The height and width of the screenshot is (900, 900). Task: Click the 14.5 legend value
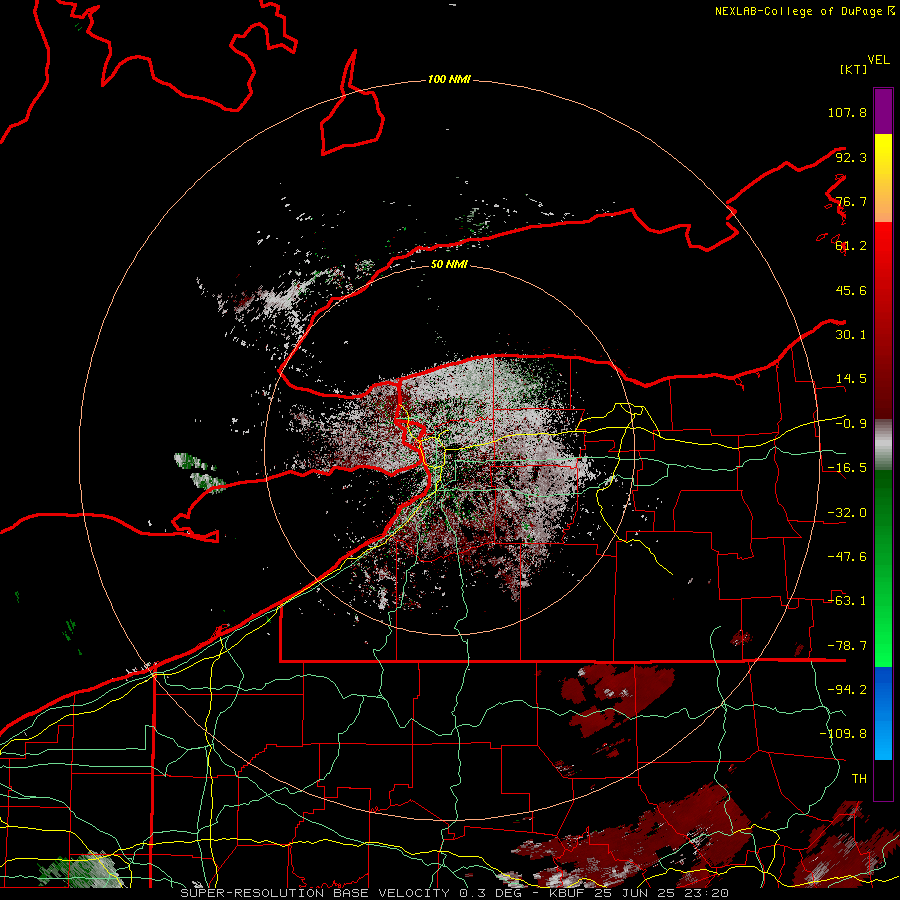point(851,379)
